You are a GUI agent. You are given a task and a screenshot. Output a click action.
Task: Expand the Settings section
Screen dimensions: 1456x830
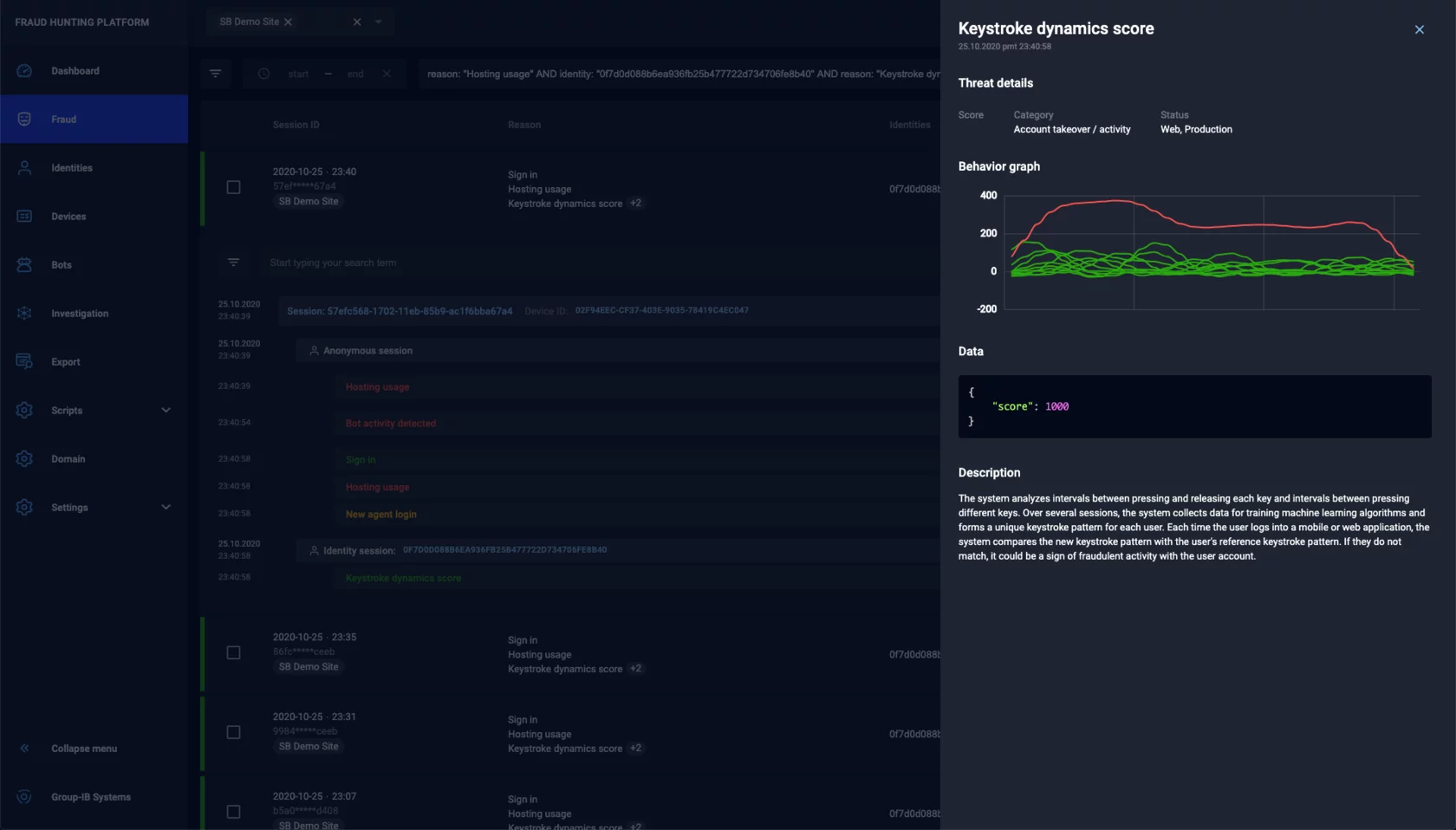coord(166,507)
